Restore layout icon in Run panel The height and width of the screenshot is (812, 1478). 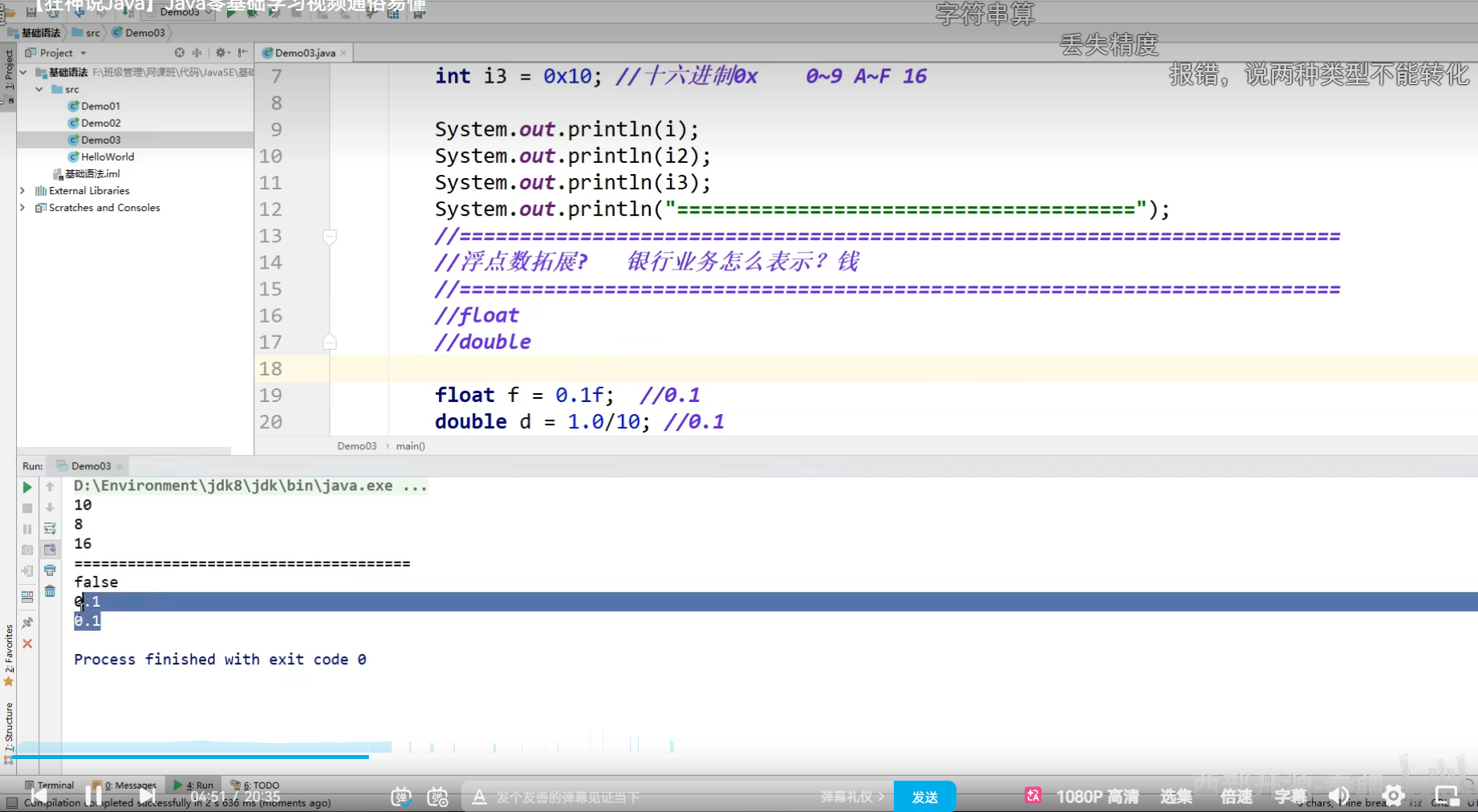[27, 596]
